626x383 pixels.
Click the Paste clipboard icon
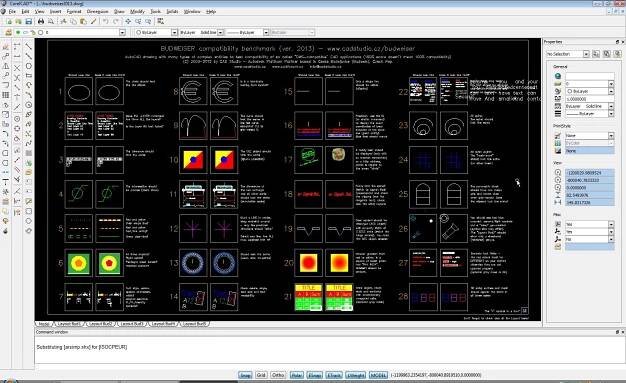83,22
